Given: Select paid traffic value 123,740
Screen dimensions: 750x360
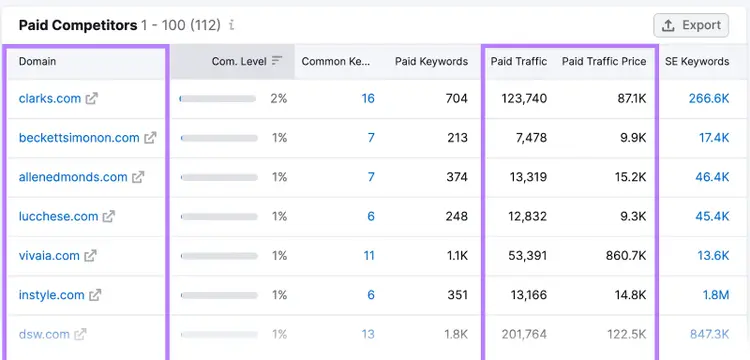Looking at the screenshot, I should pos(524,98).
